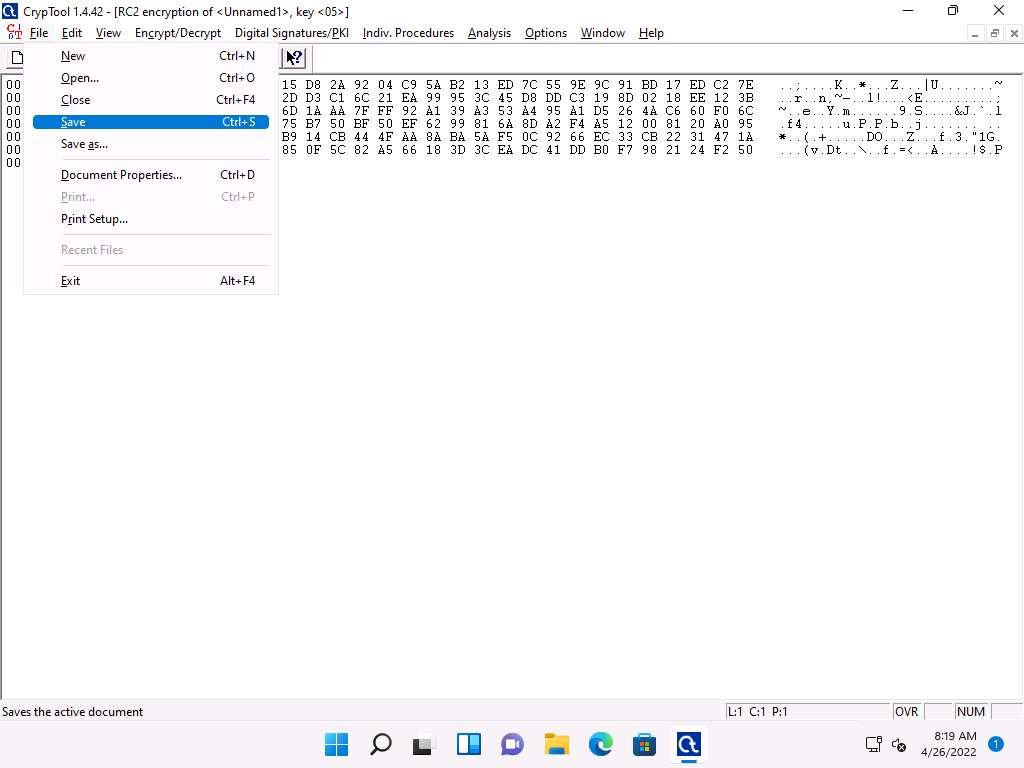This screenshot has width=1024, height=768.
Task: Click Document Properties... menu entry
Action: coord(121,175)
